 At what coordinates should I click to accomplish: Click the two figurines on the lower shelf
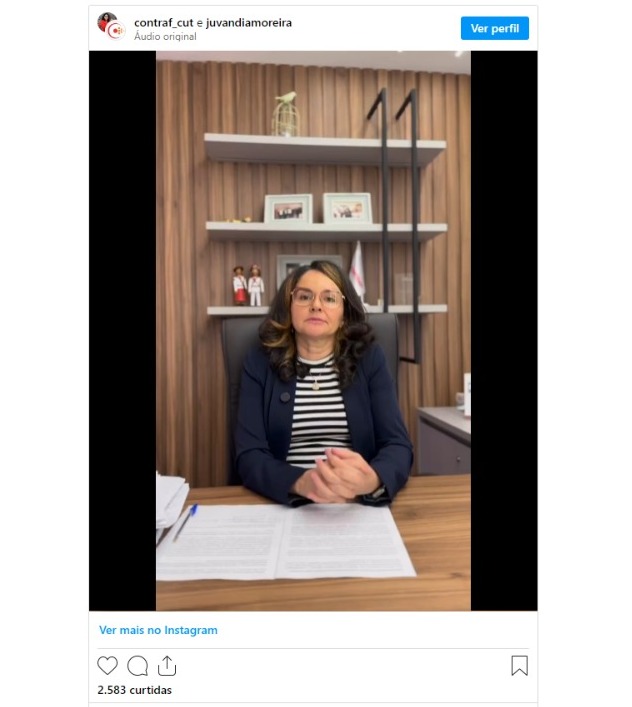248,285
